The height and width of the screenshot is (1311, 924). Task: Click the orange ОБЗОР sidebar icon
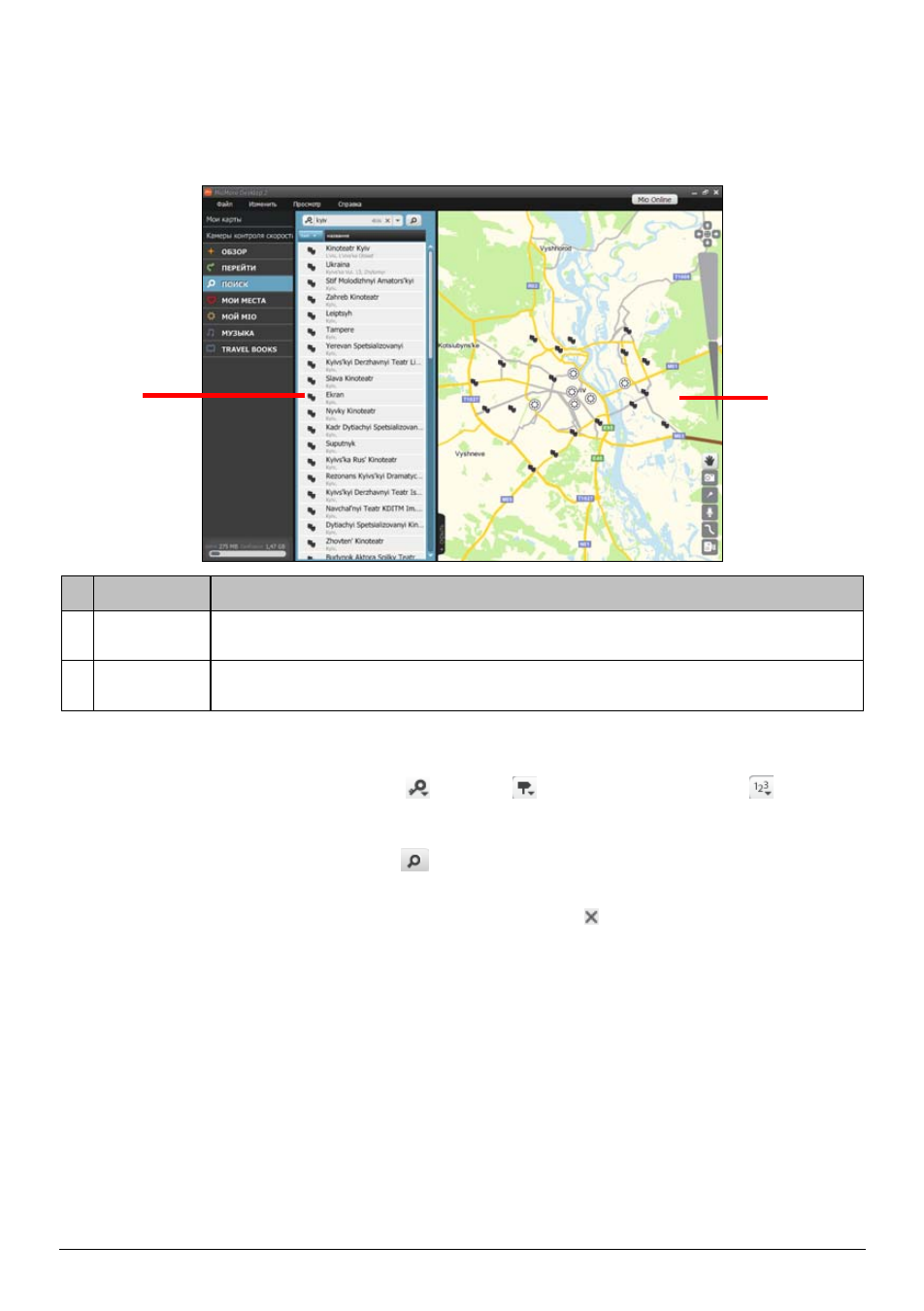tap(211, 251)
